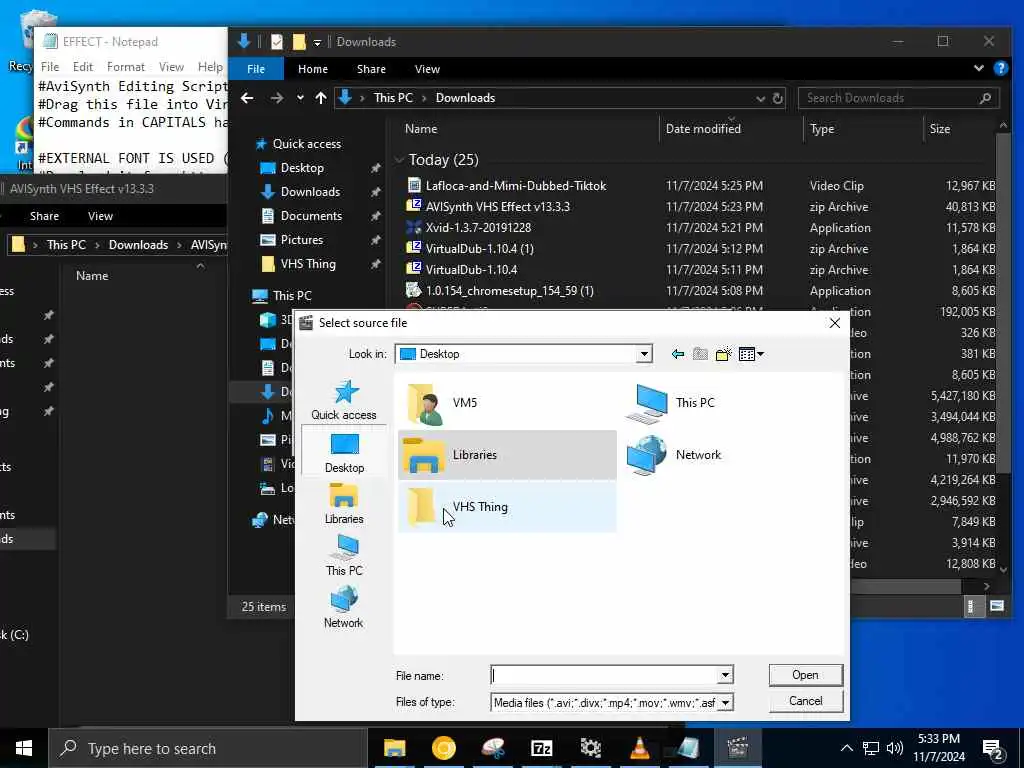Switch to details view in Downloads window

click(x=971, y=606)
